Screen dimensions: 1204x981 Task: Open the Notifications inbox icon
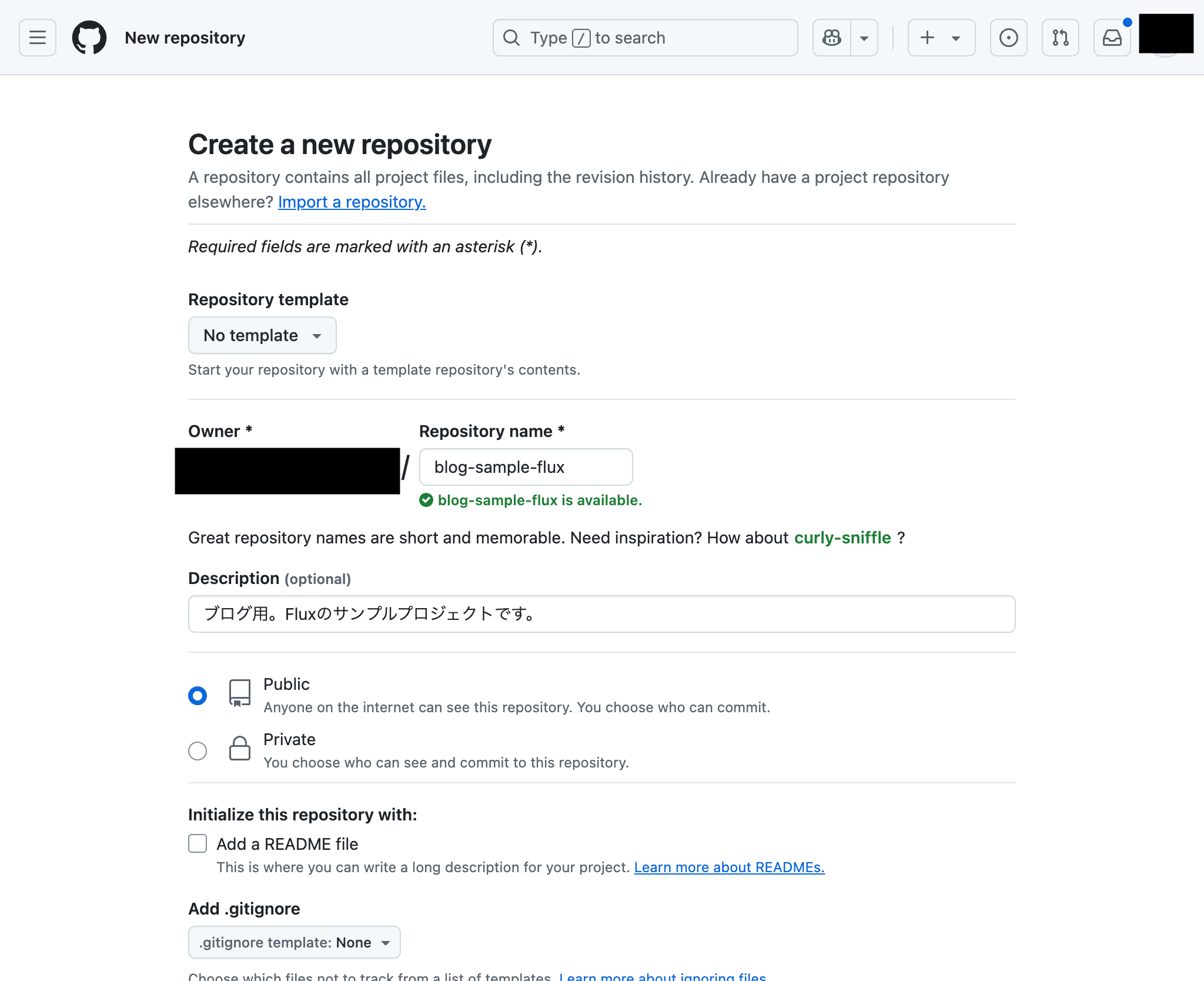click(x=1112, y=38)
